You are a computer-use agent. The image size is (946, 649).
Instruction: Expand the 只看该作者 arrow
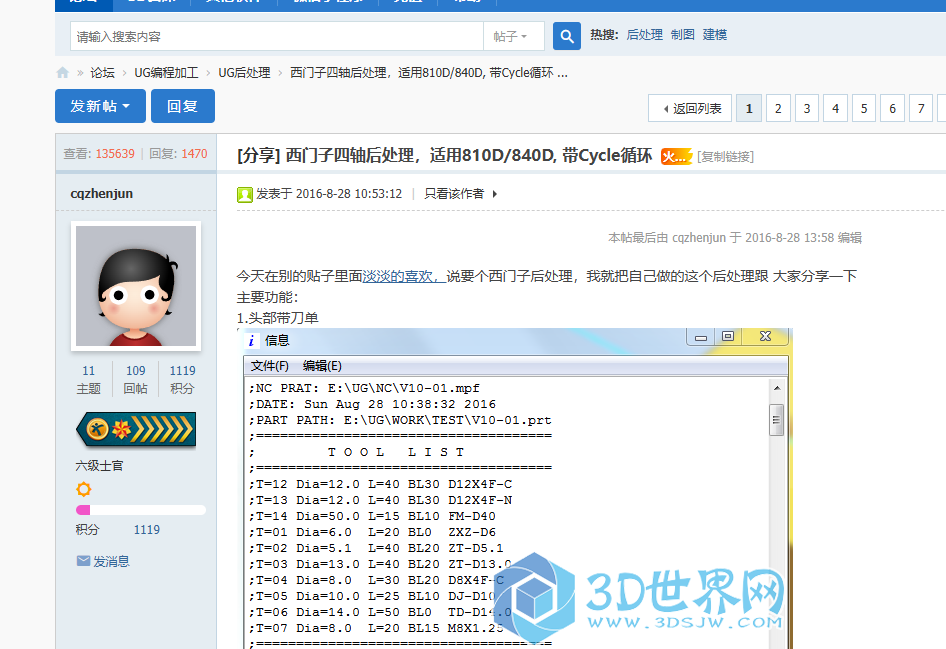coord(495,194)
